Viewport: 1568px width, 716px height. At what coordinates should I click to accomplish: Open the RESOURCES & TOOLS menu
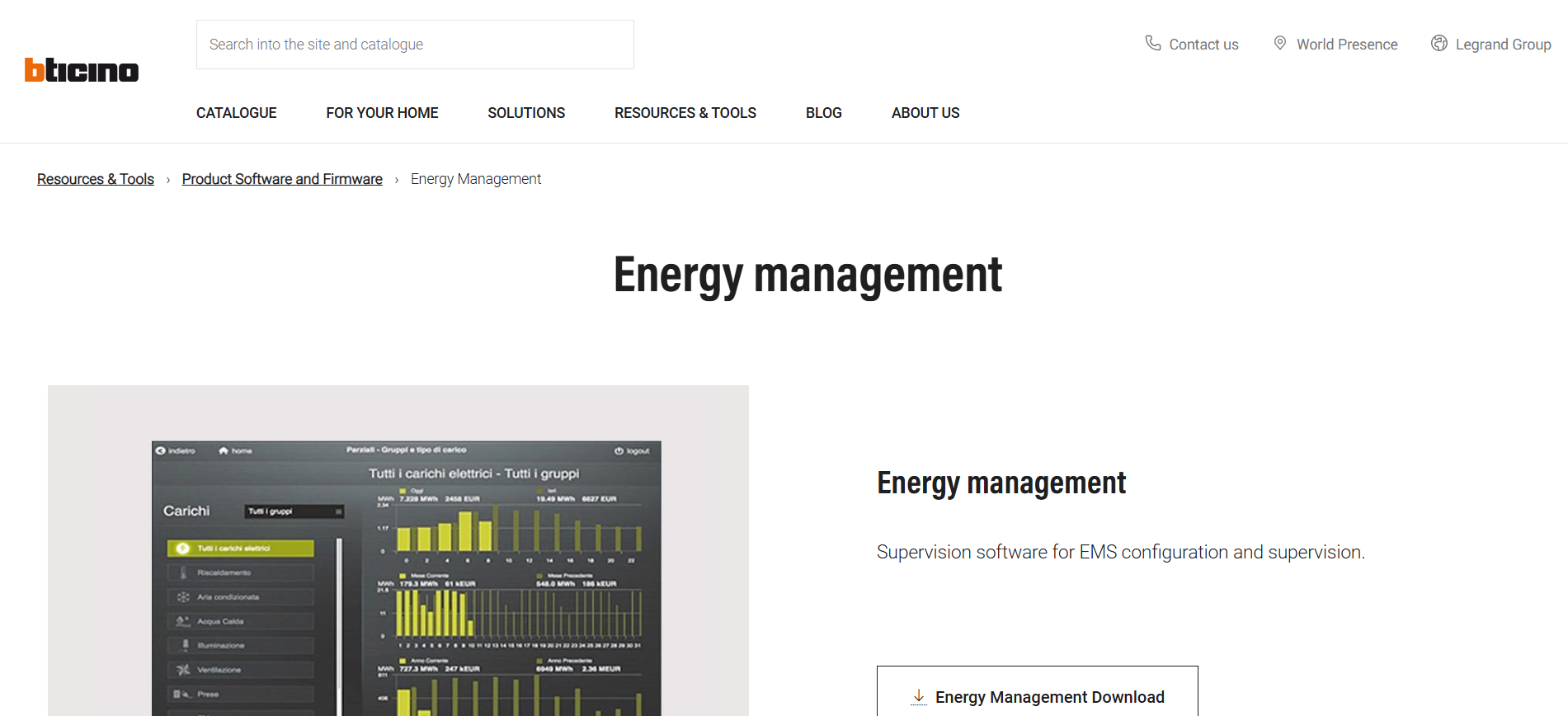[685, 113]
